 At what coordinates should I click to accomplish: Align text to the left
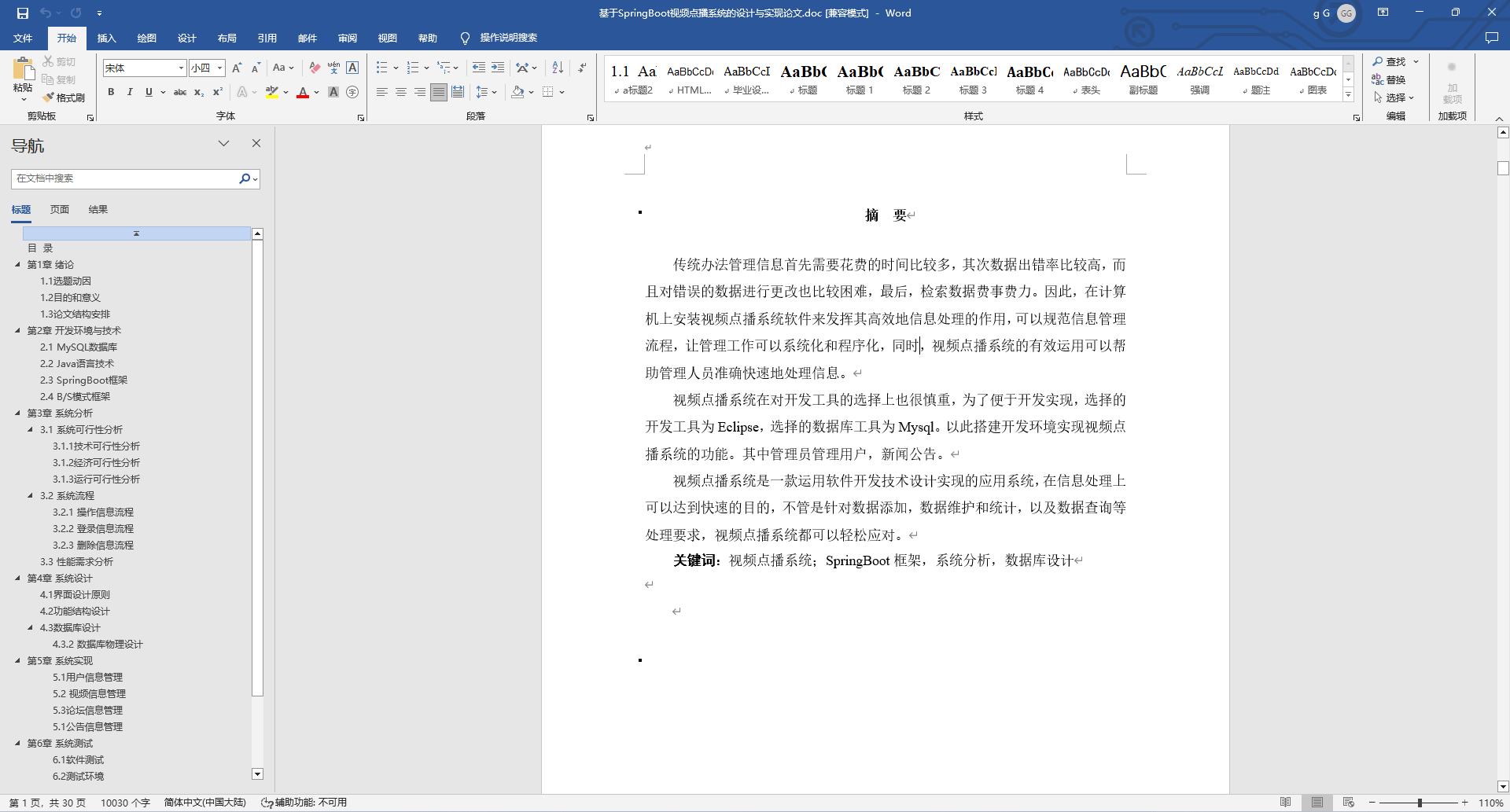(x=381, y=92)
